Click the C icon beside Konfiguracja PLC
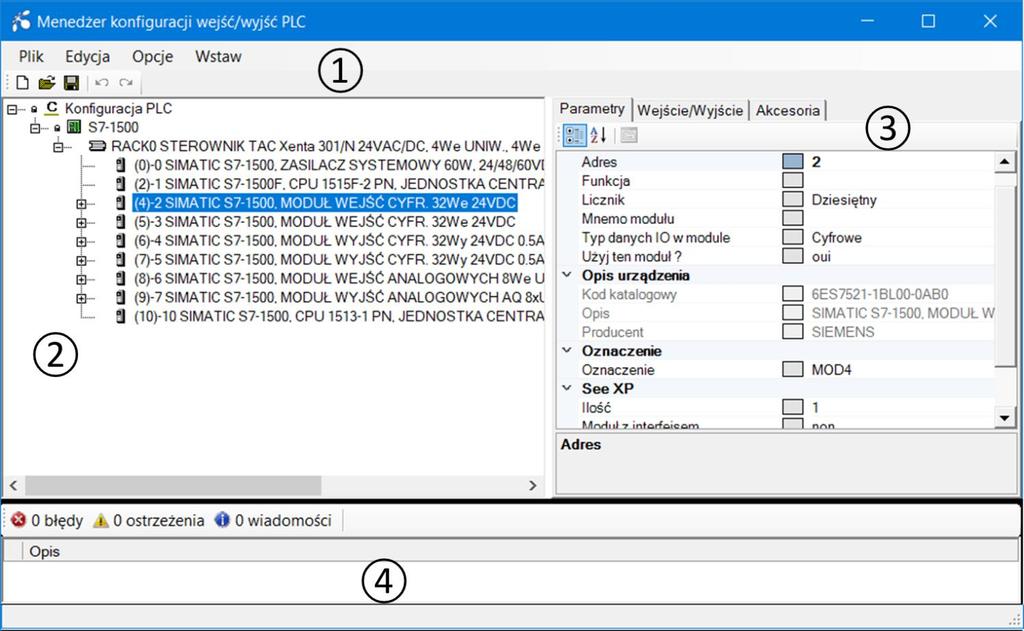 (52, 108)
